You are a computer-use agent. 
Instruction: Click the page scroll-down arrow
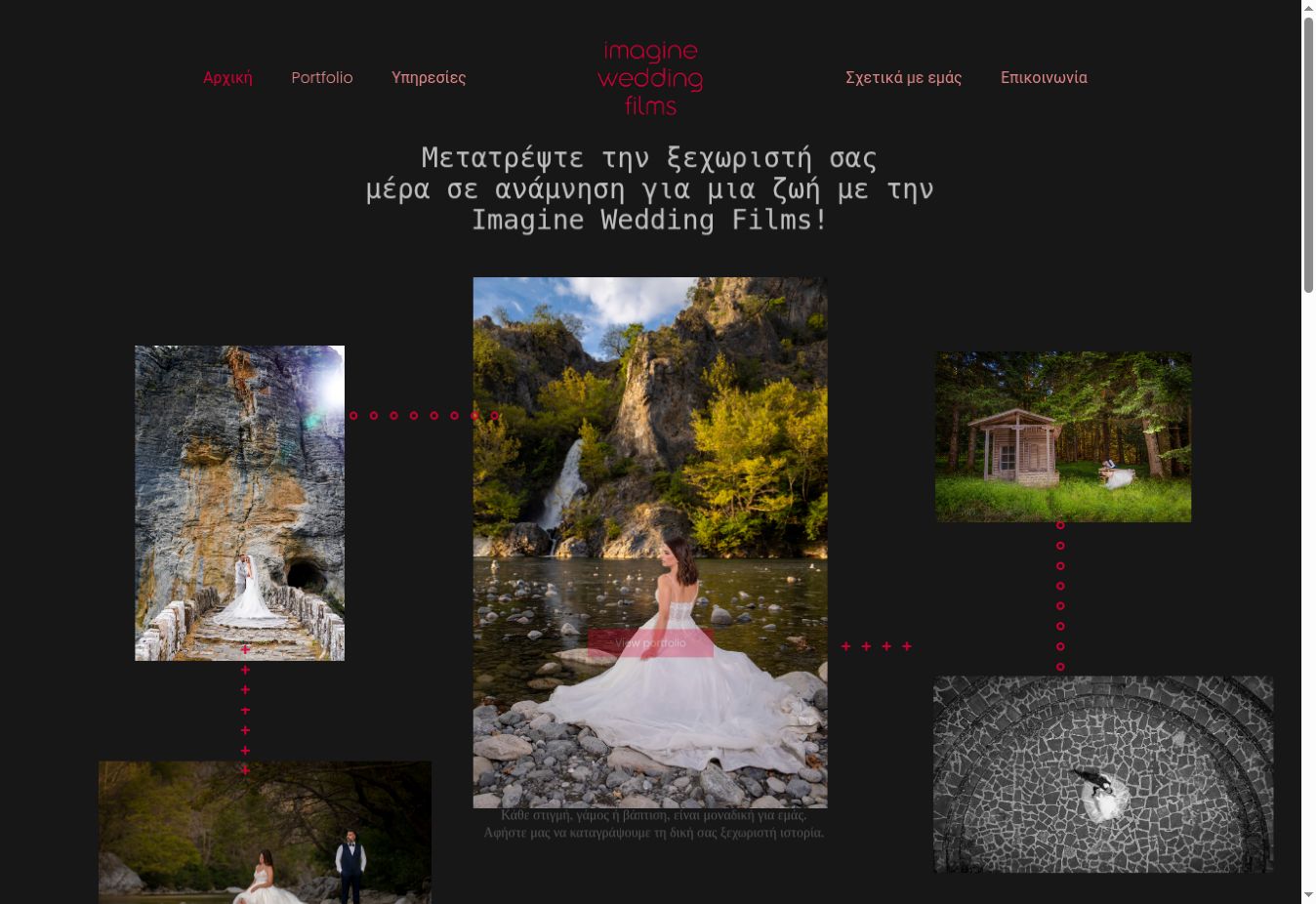point(1309,895)
